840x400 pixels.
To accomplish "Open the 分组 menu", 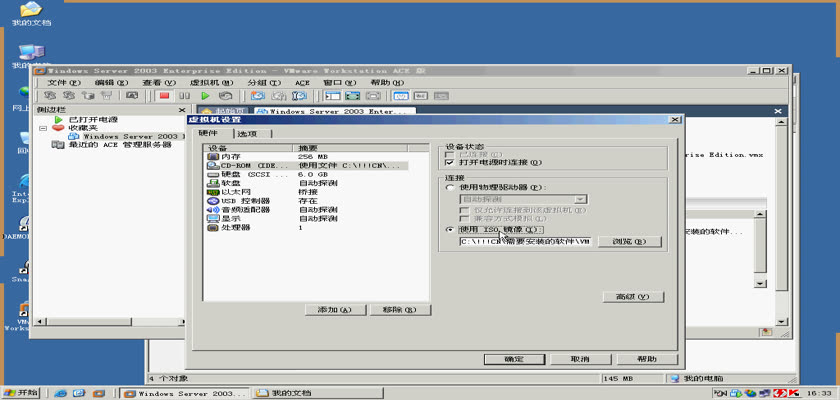I will [264, 82].
